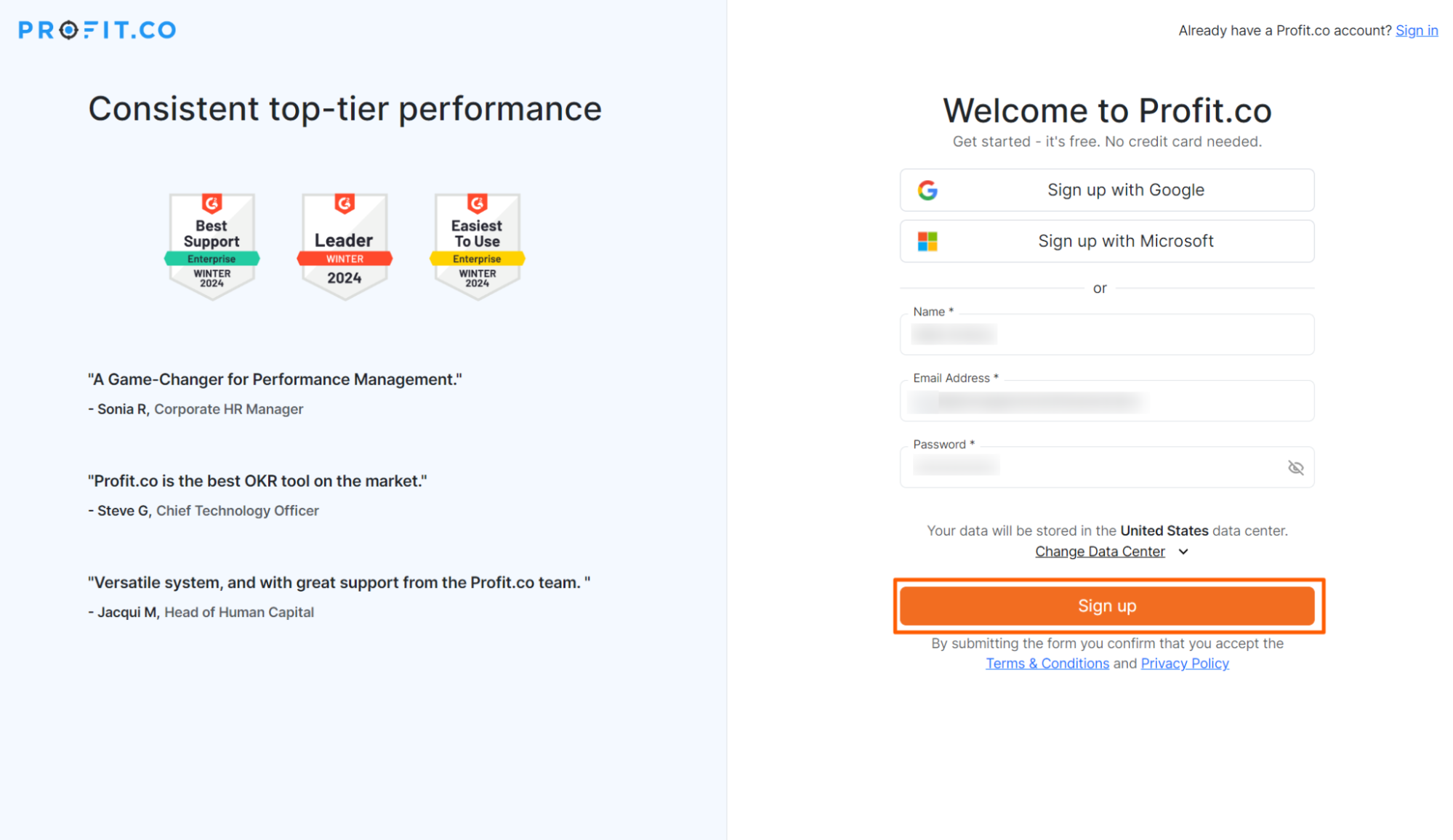Open the Terms & Conditions link
This screenshot has width=1453, height=840.
coord(1047,663)
